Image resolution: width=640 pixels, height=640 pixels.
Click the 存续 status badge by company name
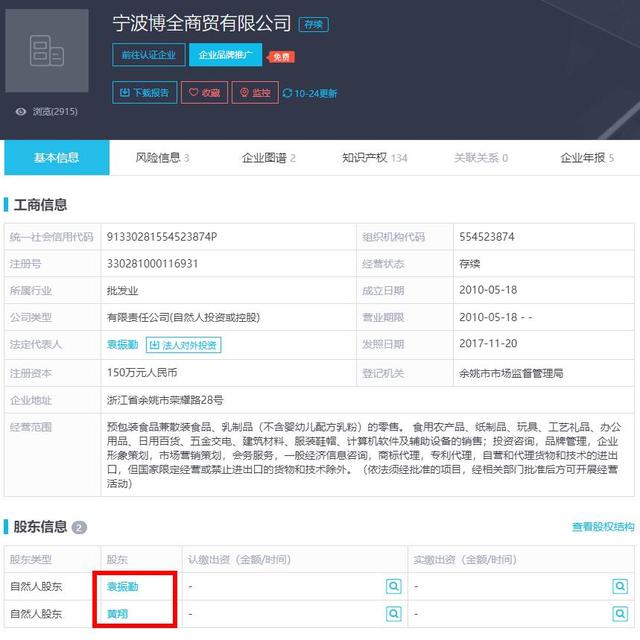pos(313,24)
